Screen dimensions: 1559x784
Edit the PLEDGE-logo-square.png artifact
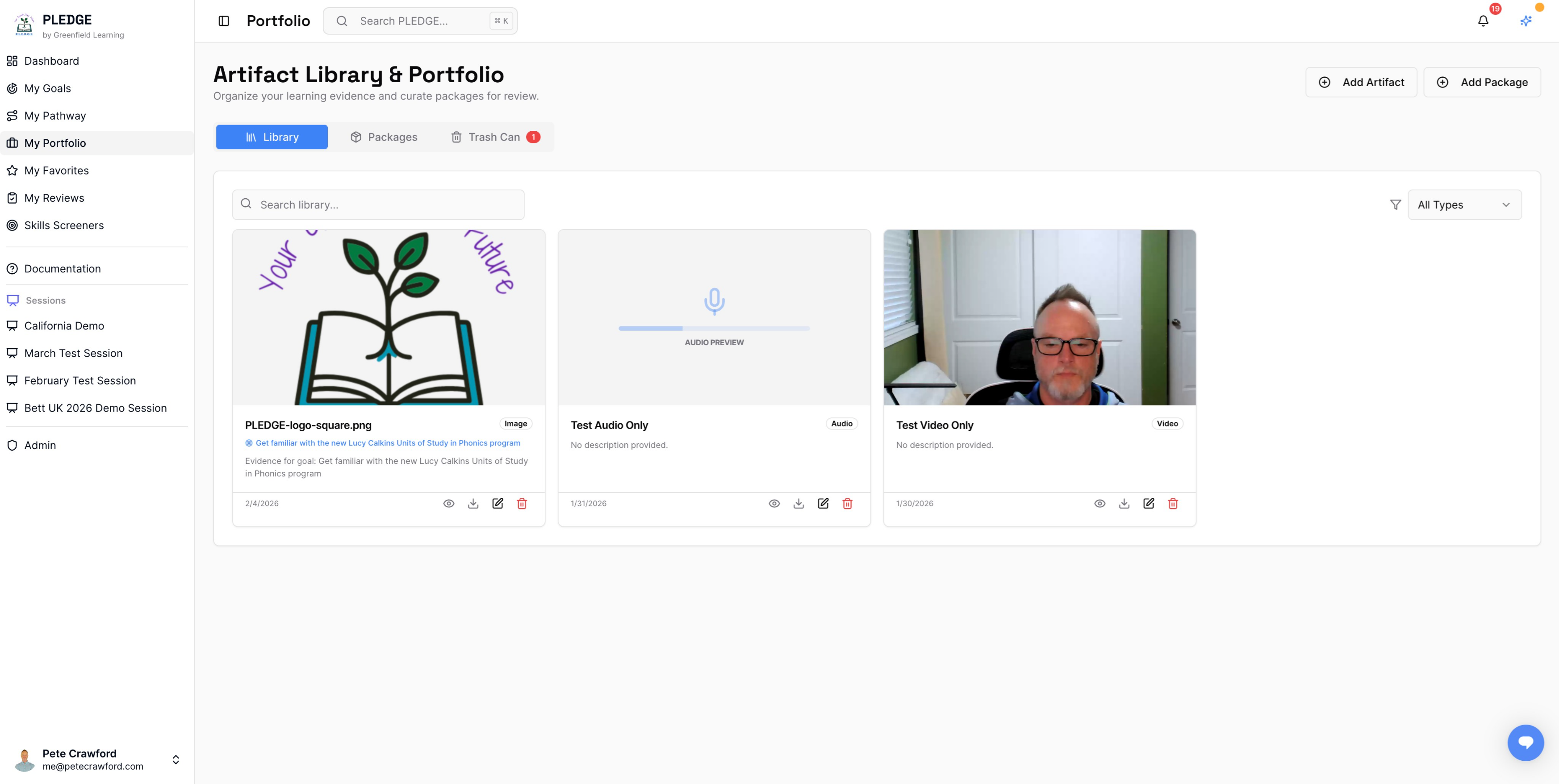tap(497, 503)
